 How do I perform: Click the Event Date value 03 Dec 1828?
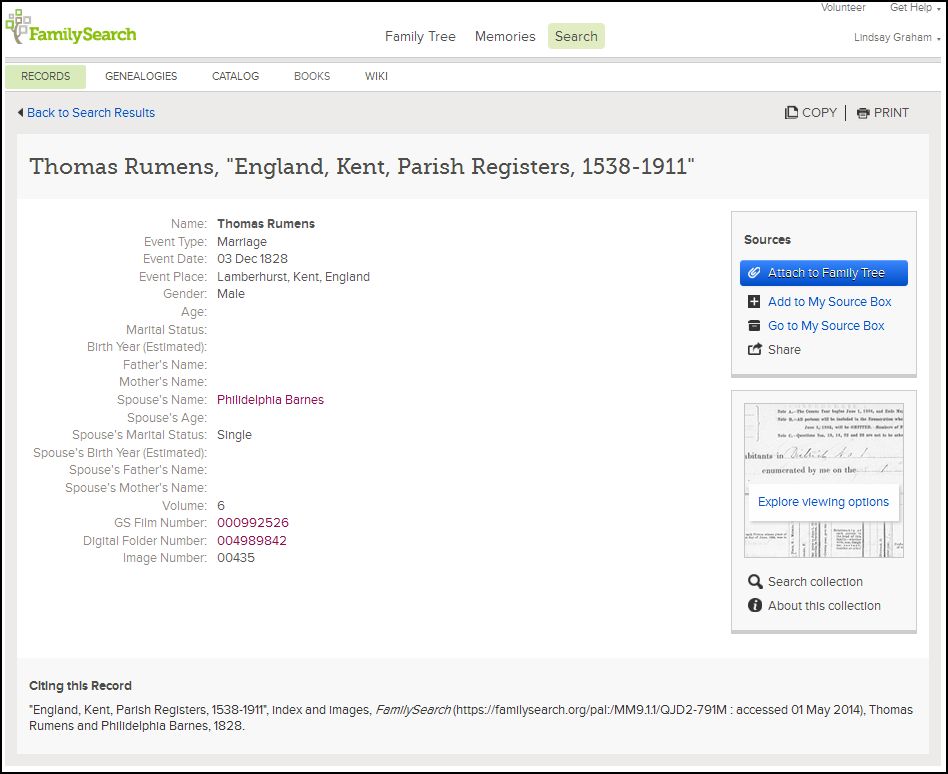[252, 259]
